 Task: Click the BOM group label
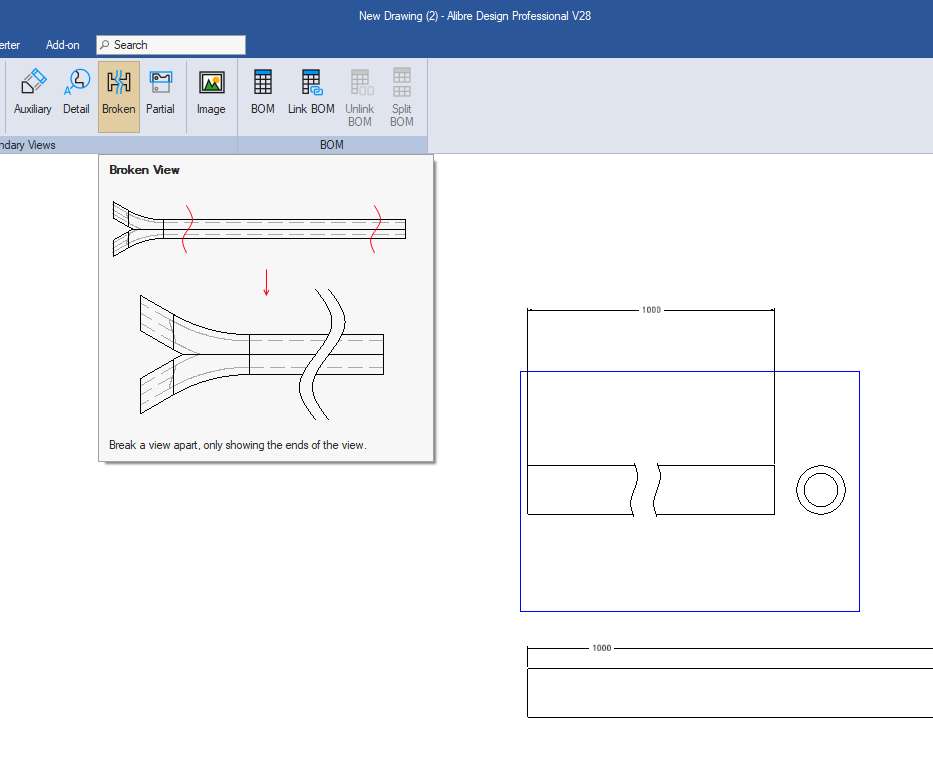(331, 145)
